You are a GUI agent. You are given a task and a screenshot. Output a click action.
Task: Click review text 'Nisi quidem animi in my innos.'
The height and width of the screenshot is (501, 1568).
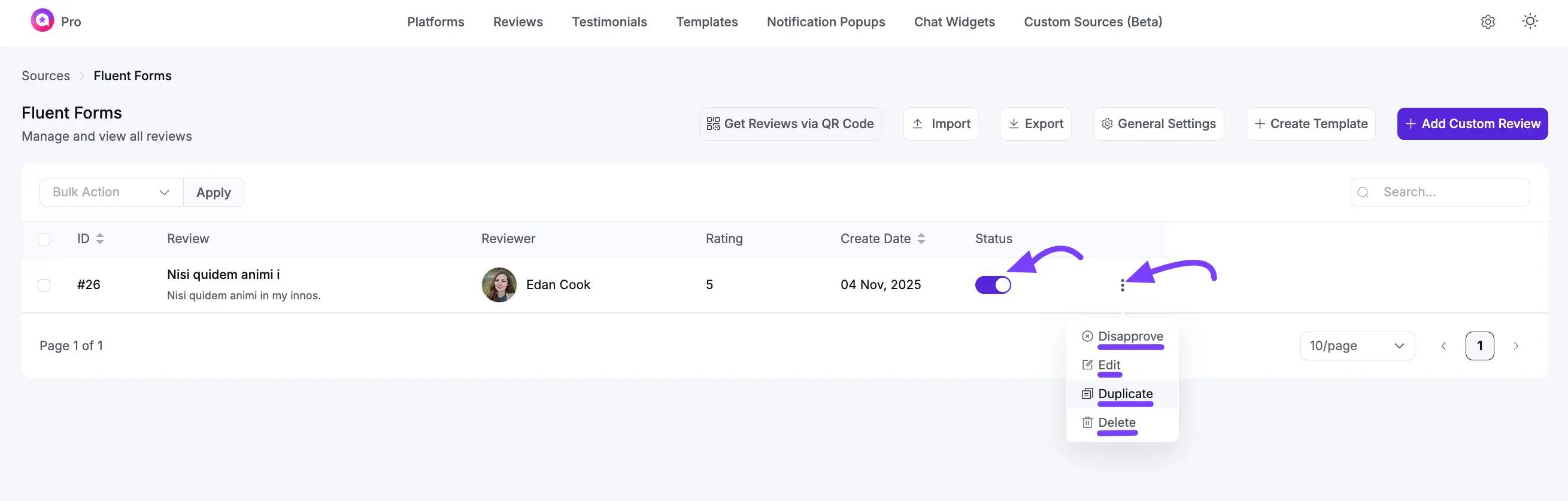(244, 296)
